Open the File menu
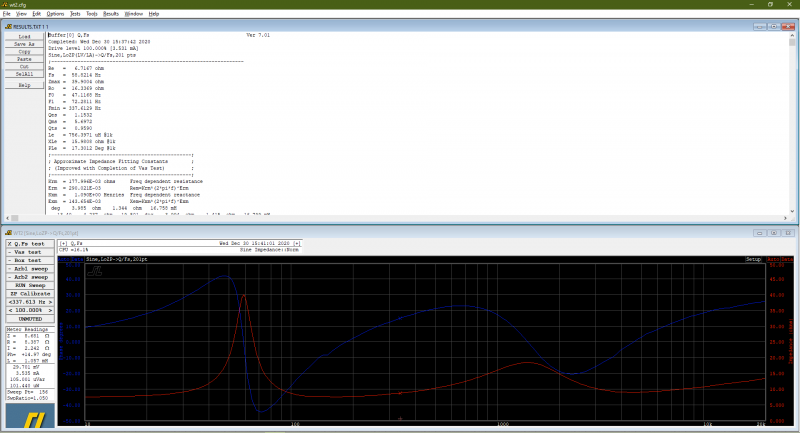 7,14
